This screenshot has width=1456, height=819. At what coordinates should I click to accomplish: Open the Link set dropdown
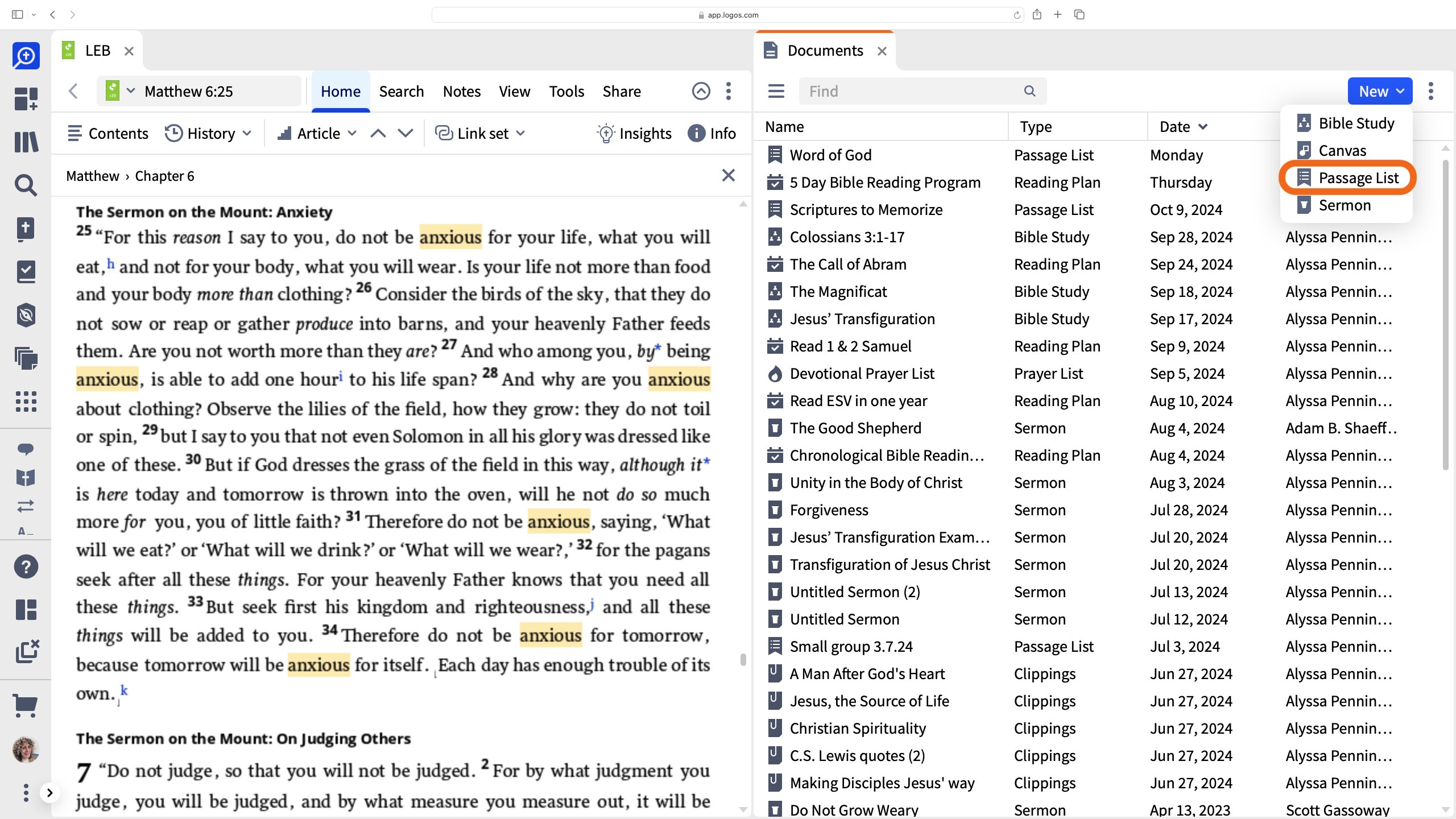[x=481, y=133]
